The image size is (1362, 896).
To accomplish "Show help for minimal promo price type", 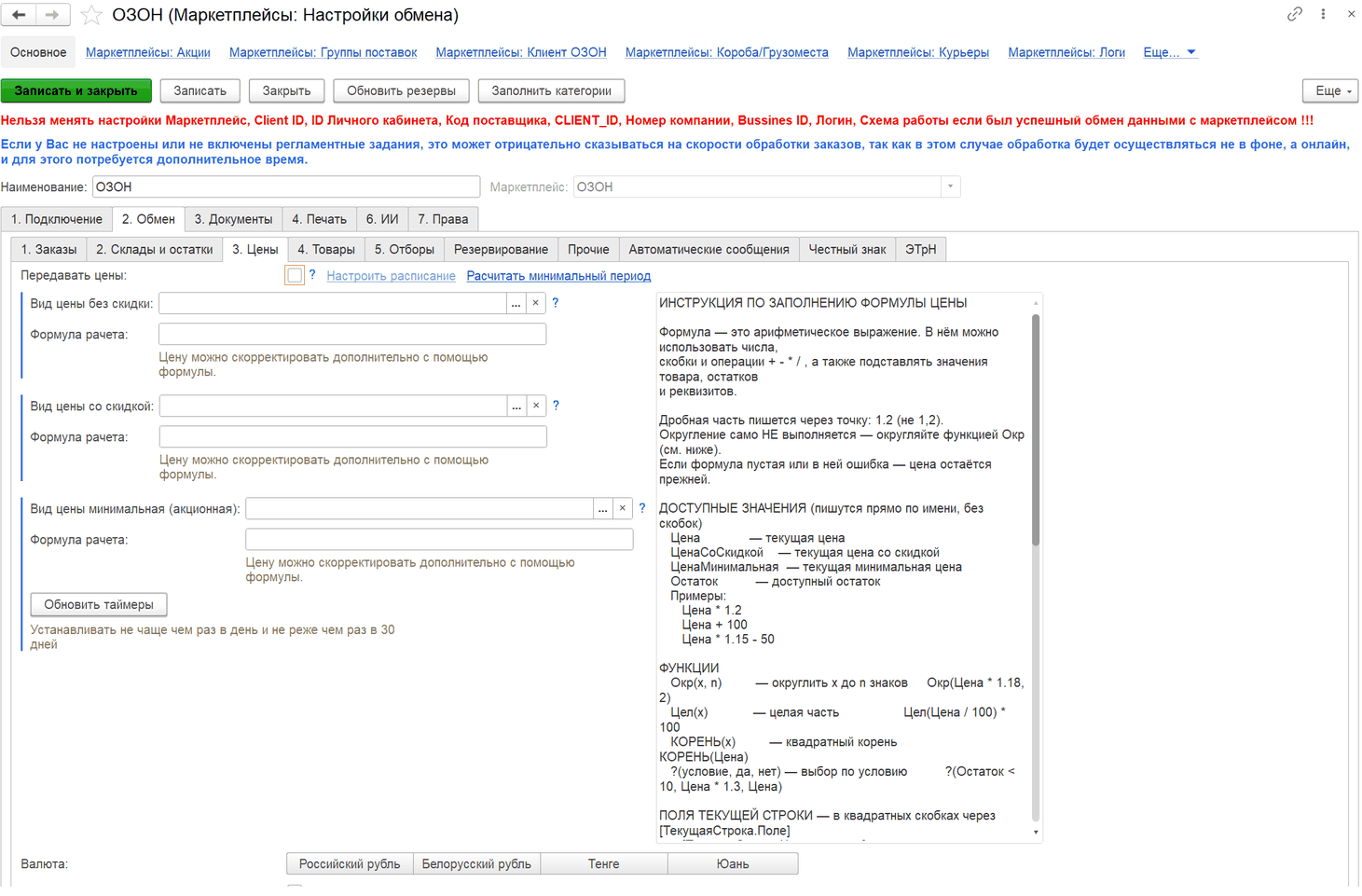I will (x=642, y=508).
